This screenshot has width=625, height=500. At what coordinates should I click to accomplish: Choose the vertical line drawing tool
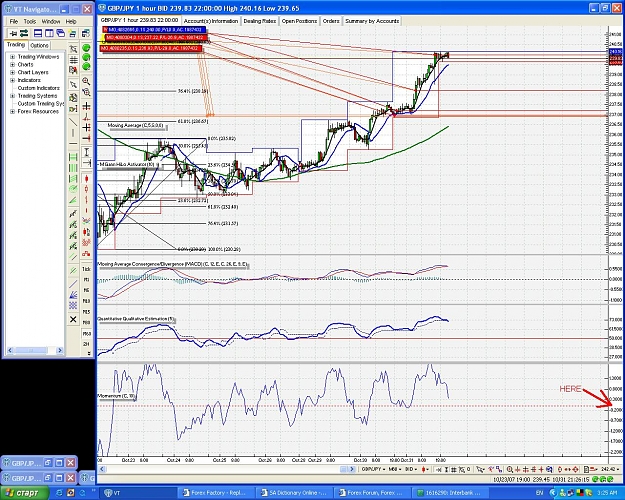(x=73, y=133)
